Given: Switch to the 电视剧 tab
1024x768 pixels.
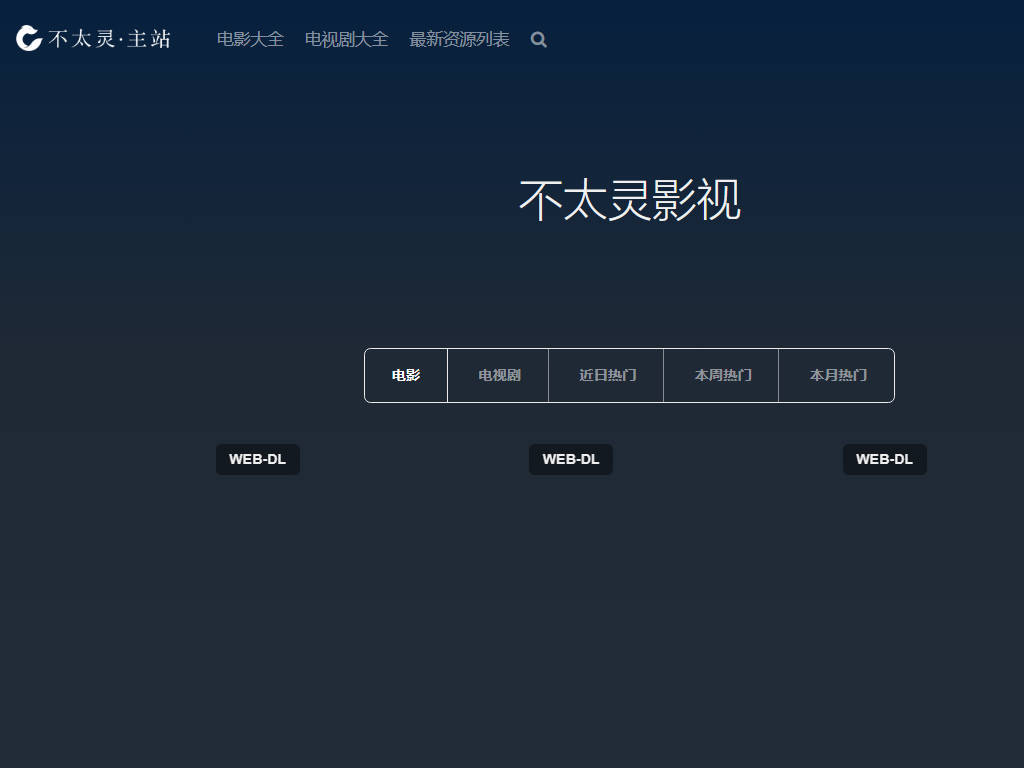Looking at the screenshot, I should click(x=497, y=375).
